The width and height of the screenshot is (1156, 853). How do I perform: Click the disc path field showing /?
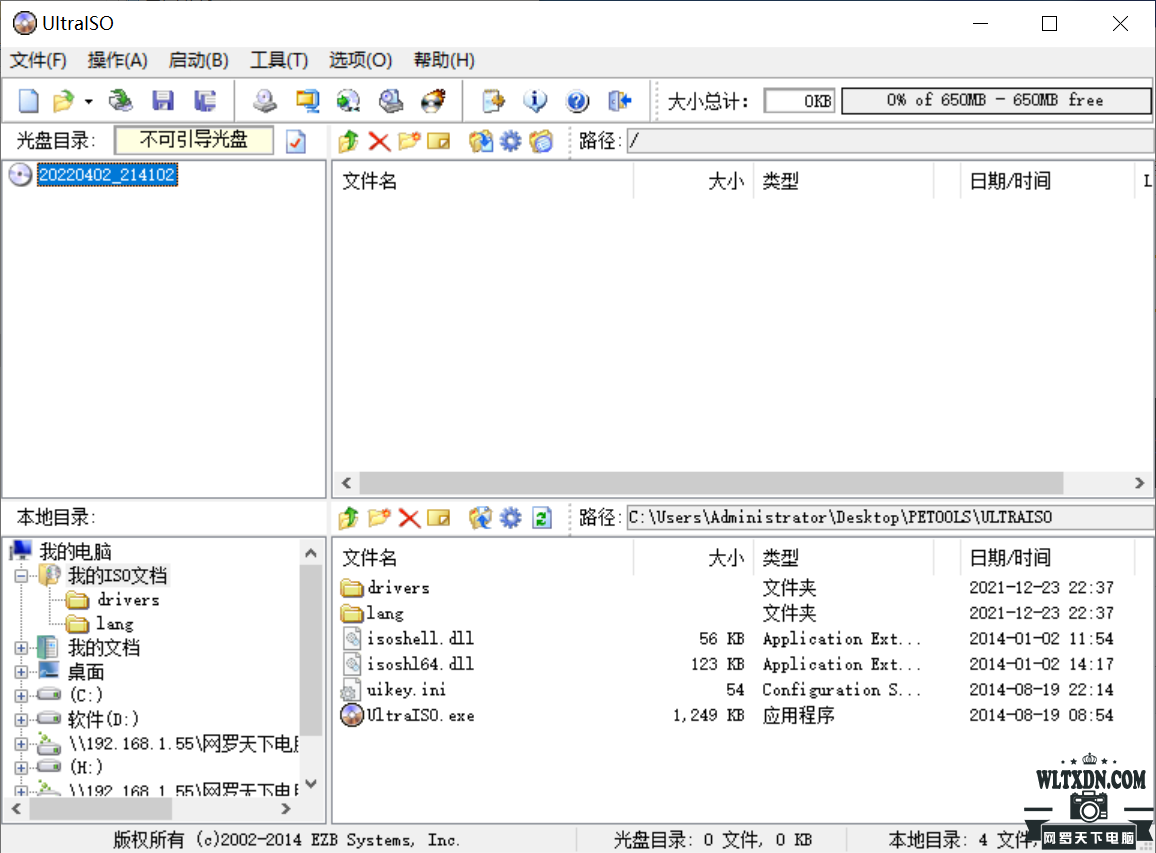pos(889,141)
